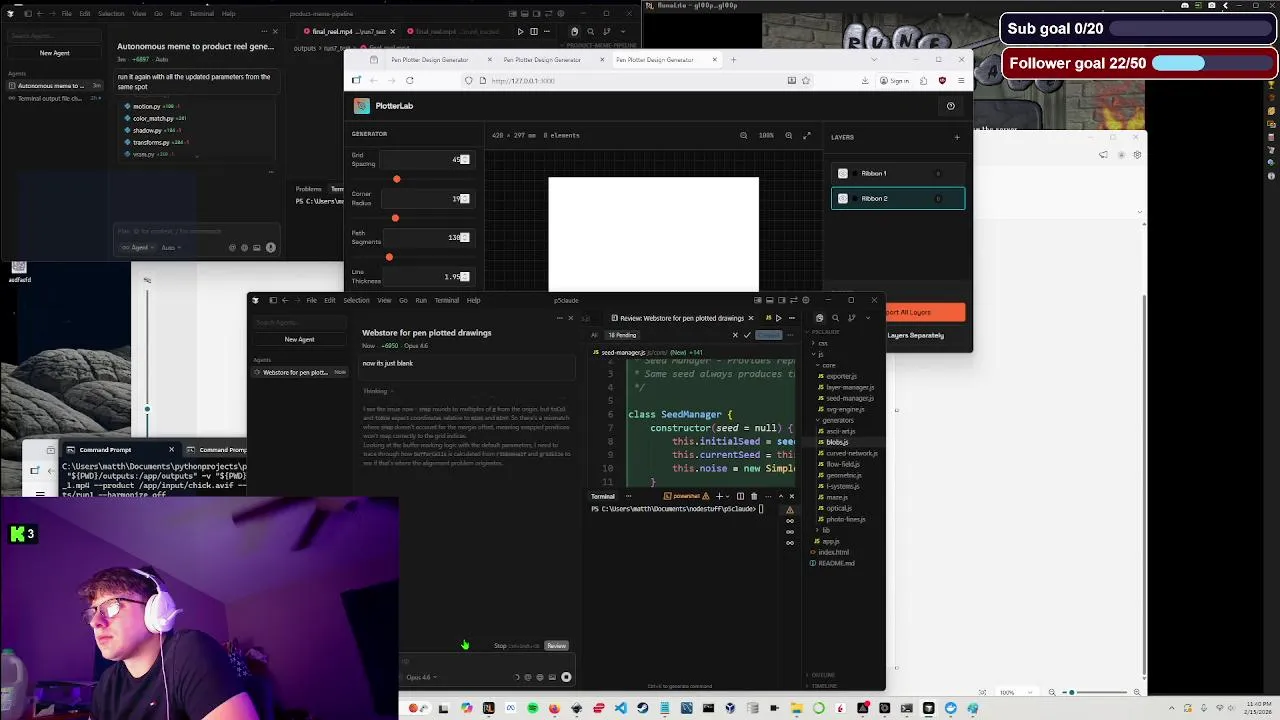Adjust the Path Segments slider handle
1280x720 pixels.
click(x=389, y=257)
